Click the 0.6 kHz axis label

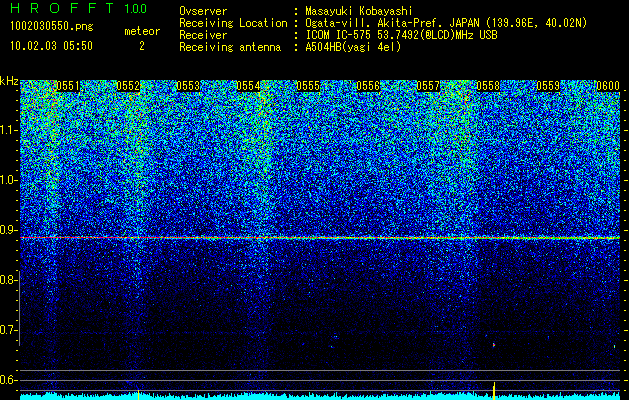point(9,380)
